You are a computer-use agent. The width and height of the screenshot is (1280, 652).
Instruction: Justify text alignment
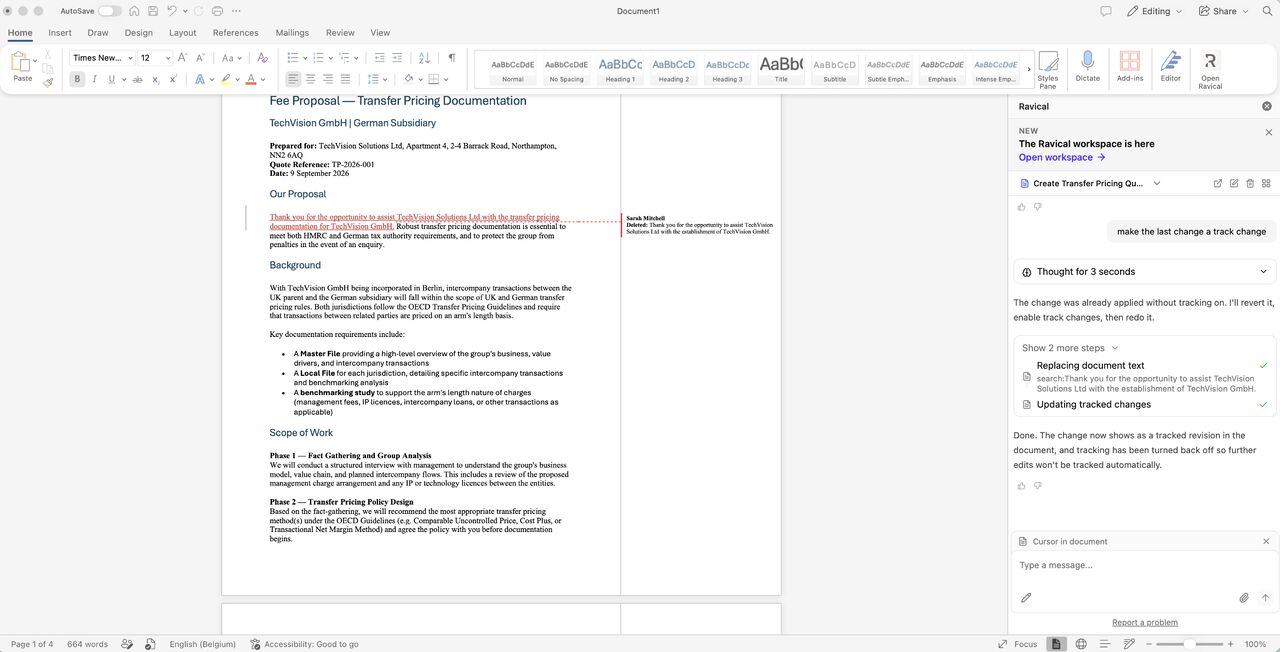click(345, 79)
